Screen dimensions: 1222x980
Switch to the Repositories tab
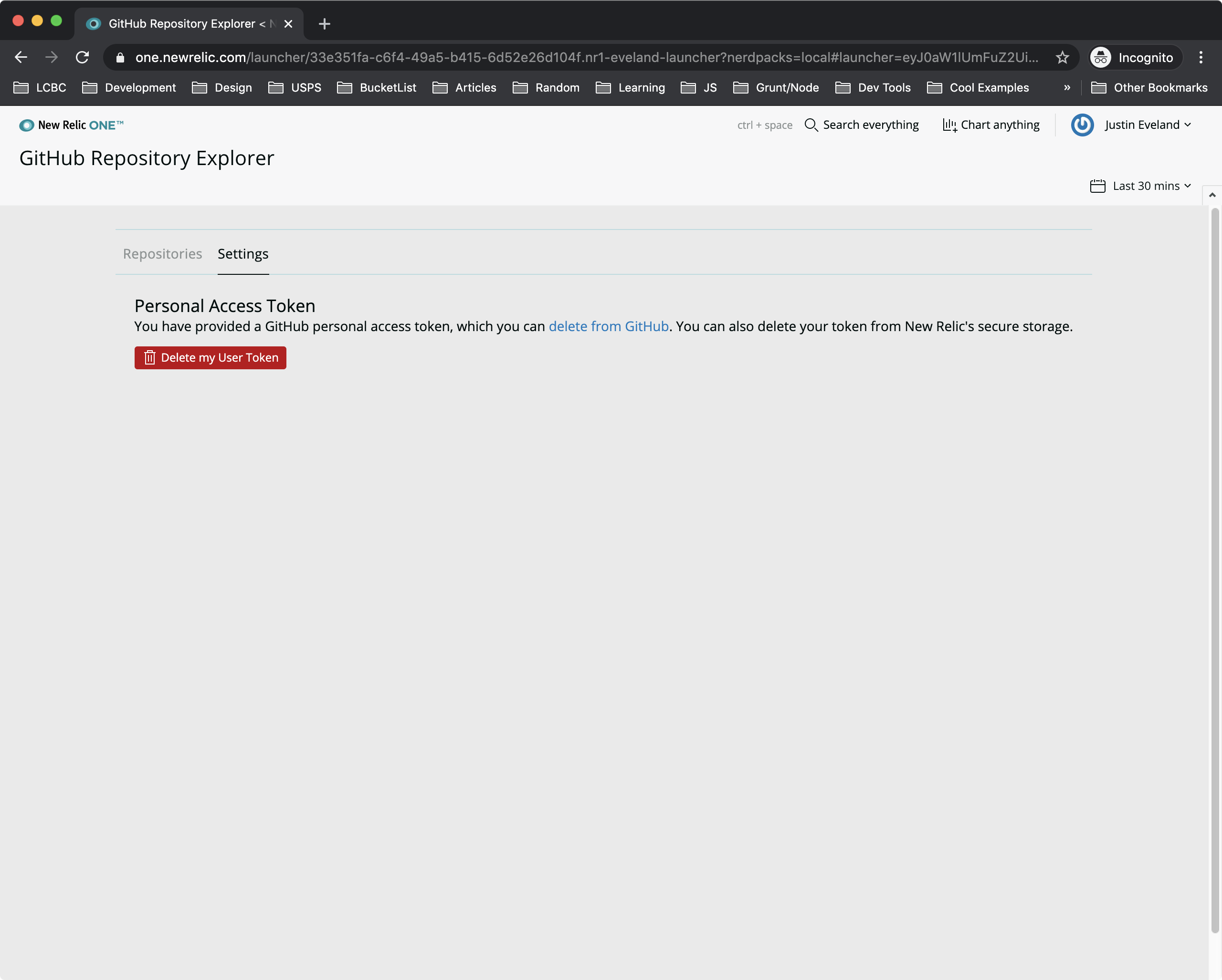(162, 254)
